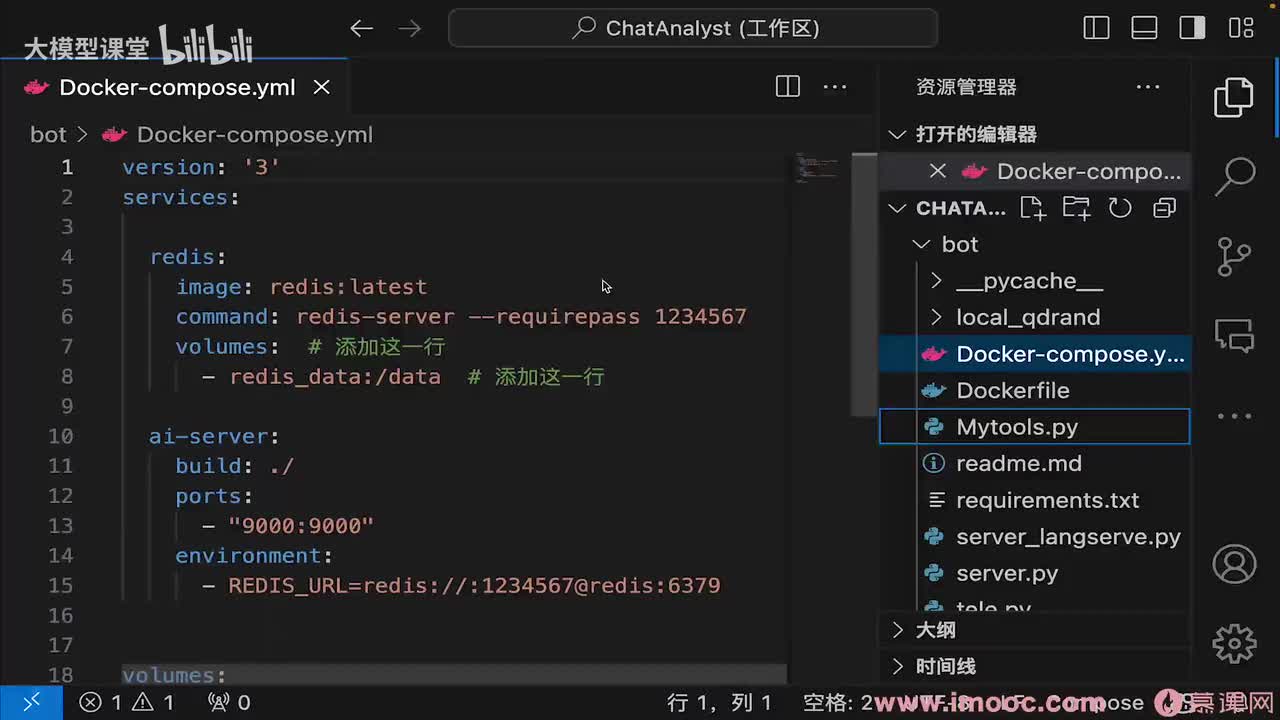The image size is (1280, 720).
Task: Show errors and warnings count
Action: click(x=126, y=703)
